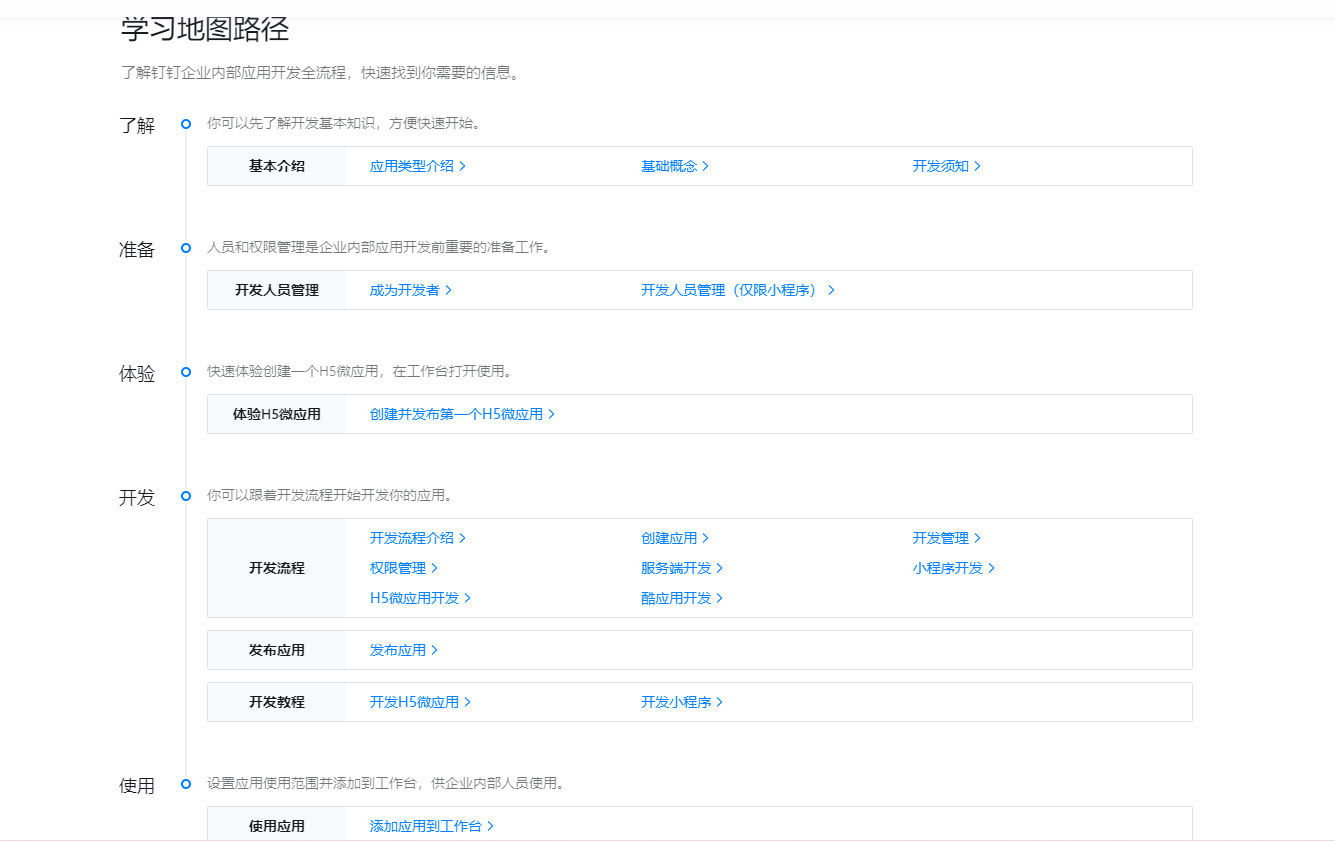Image resolution: width=1335 pixels, height=841 pixels.
Task: Open 创建并发布第一个H5微应用 link
Action: [x=462, y=414]
